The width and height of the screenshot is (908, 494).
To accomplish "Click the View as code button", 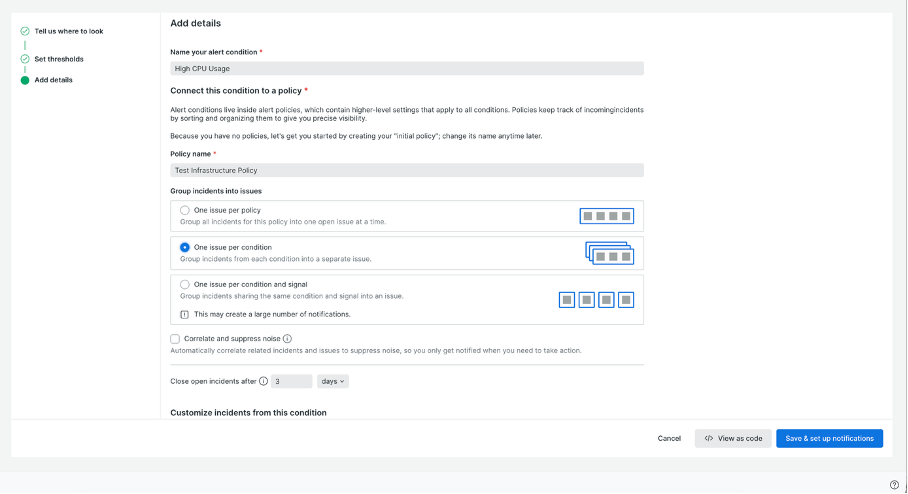I will point(733,438).
